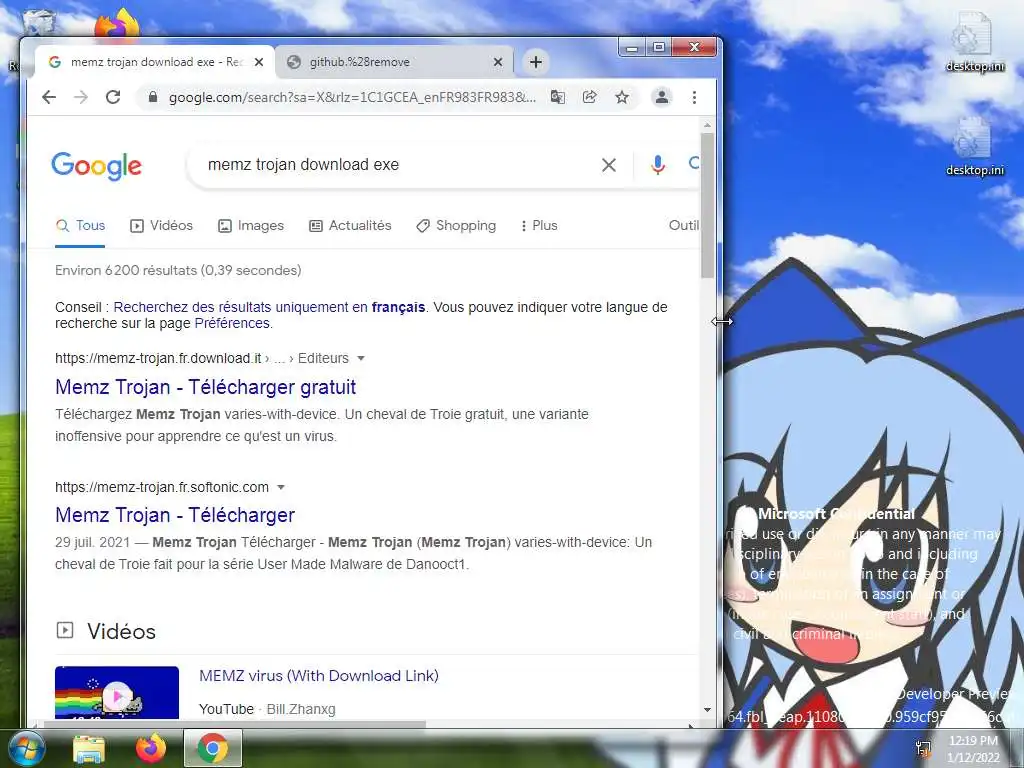Open Chrome three-dot menu
This screenshot has height=768, width=1024.
coord(694,97)
